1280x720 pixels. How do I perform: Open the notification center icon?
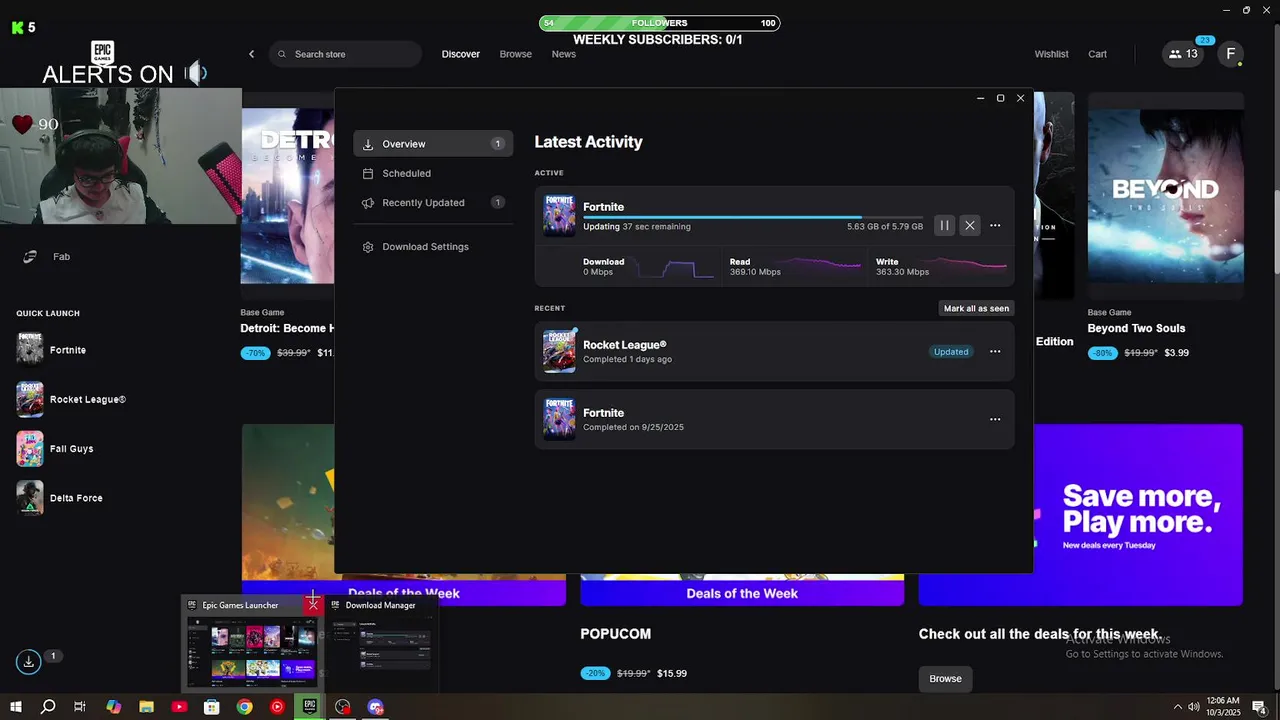(1260, 707)
